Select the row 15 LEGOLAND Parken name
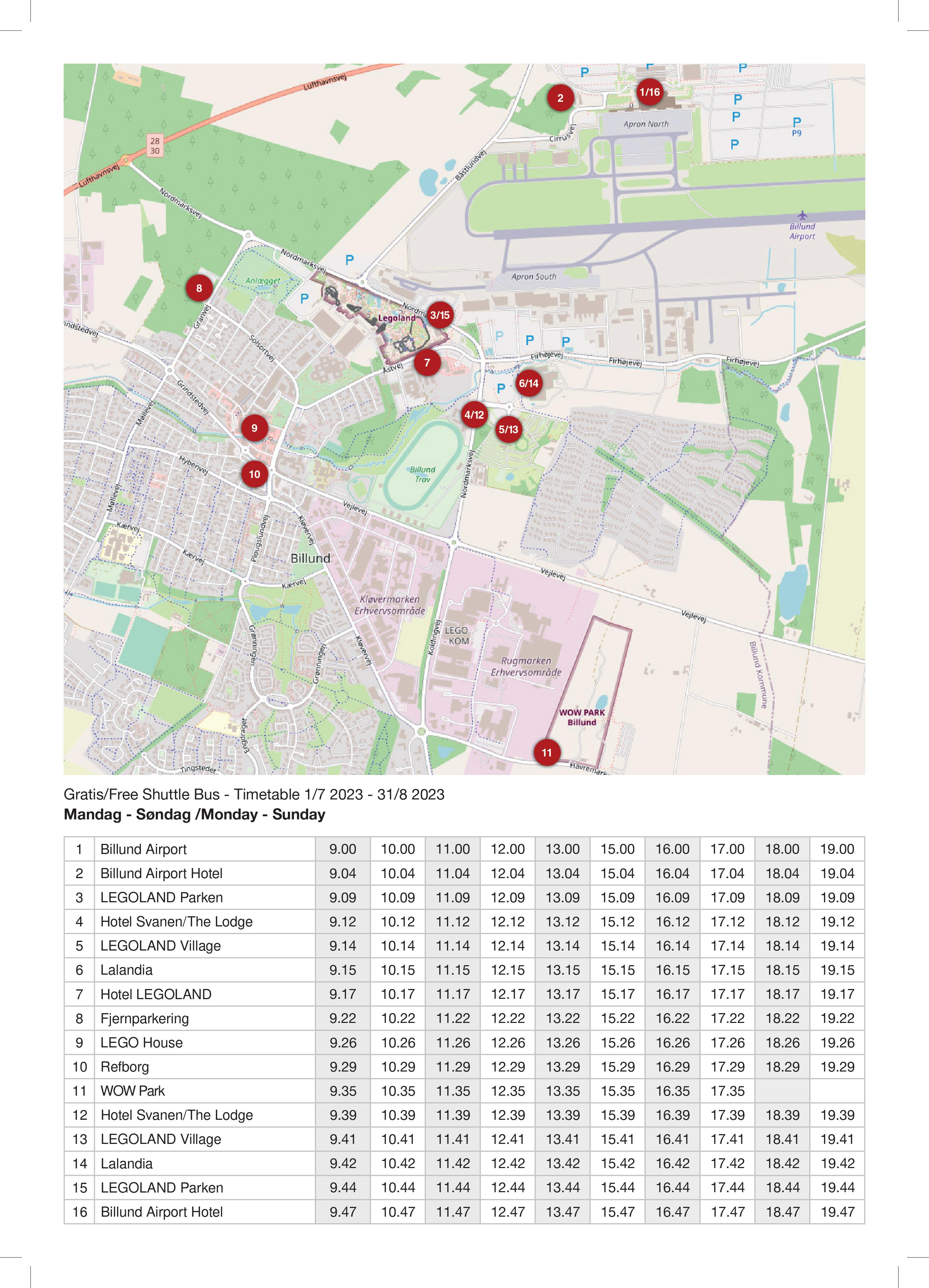This screenshot has height=1288, width=929. [162, 1188]
